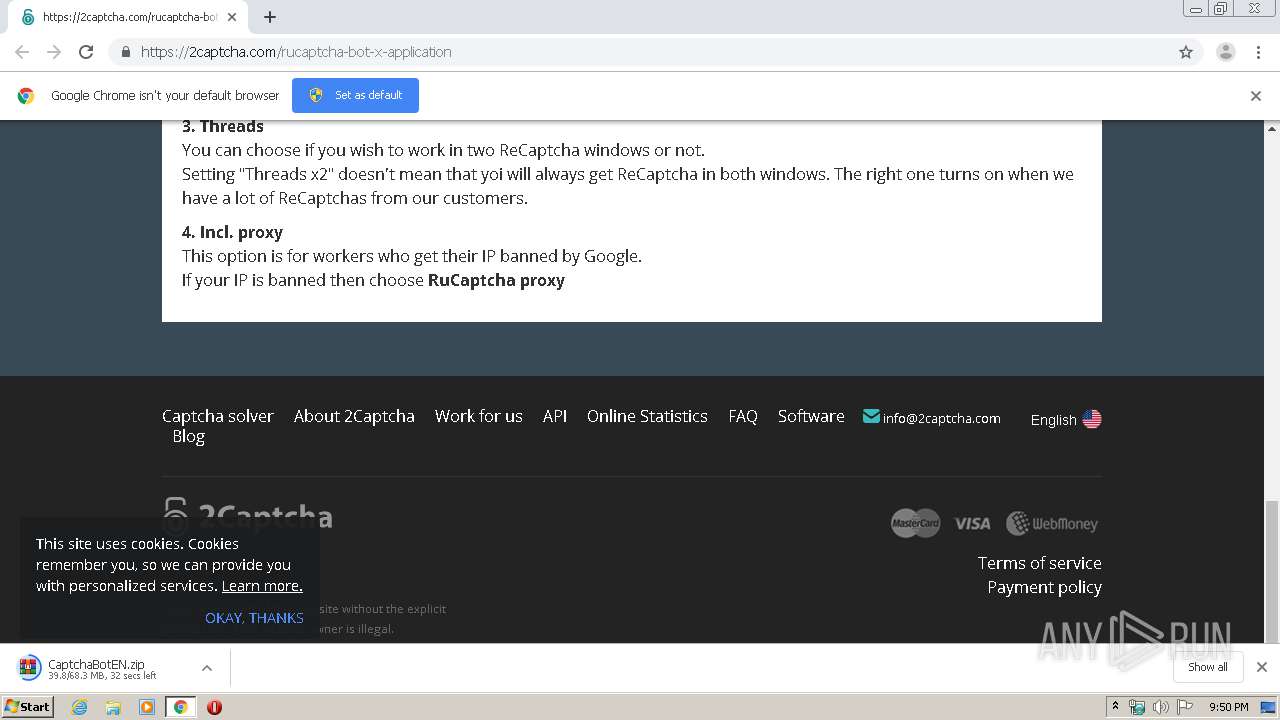Viewport: 1280px width, 720px height.
Task: Expand the CaptchaBotEN.zip download options chevron
Action: 207,668
